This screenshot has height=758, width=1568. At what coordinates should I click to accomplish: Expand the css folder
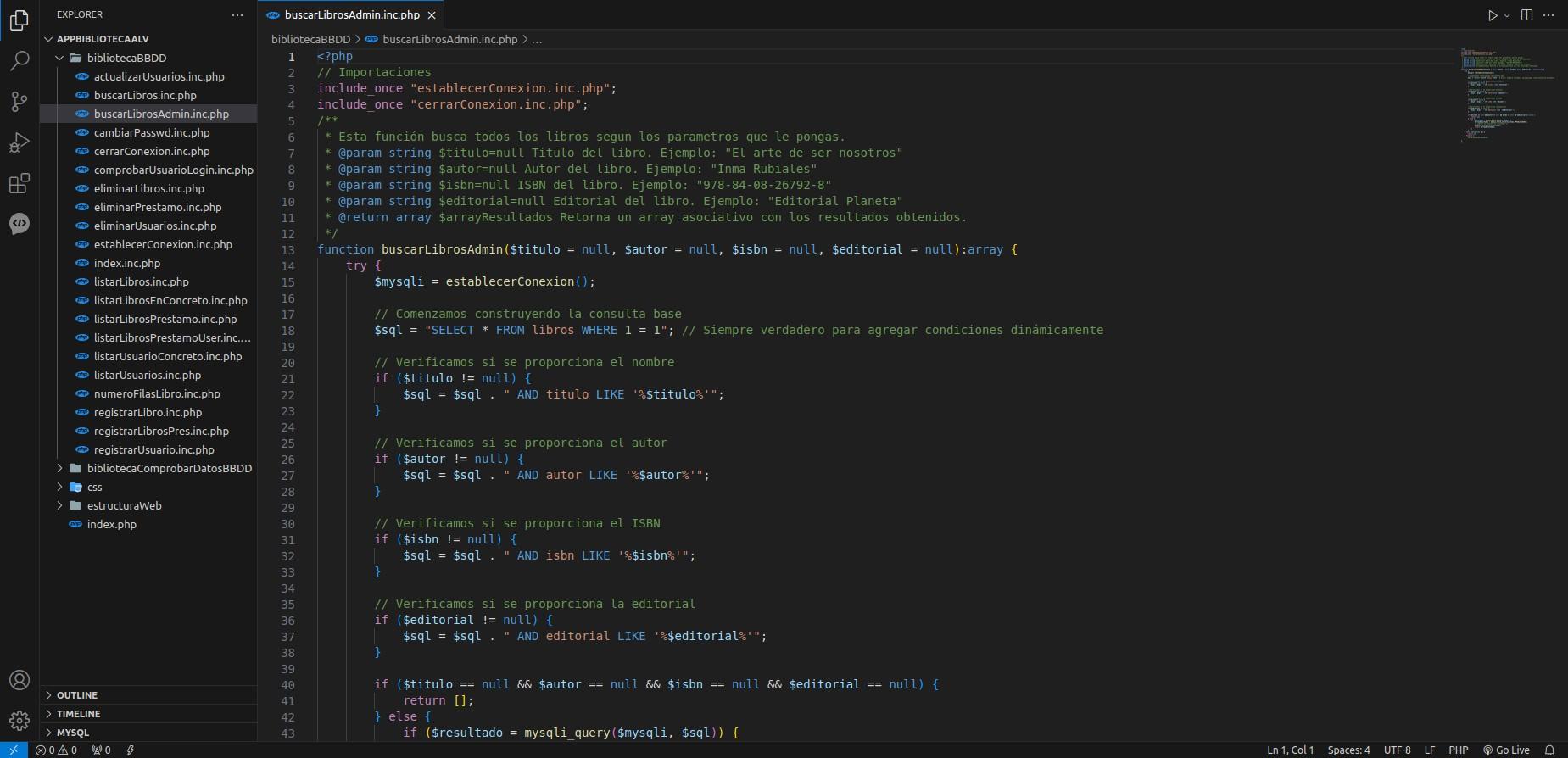point(148,487)
